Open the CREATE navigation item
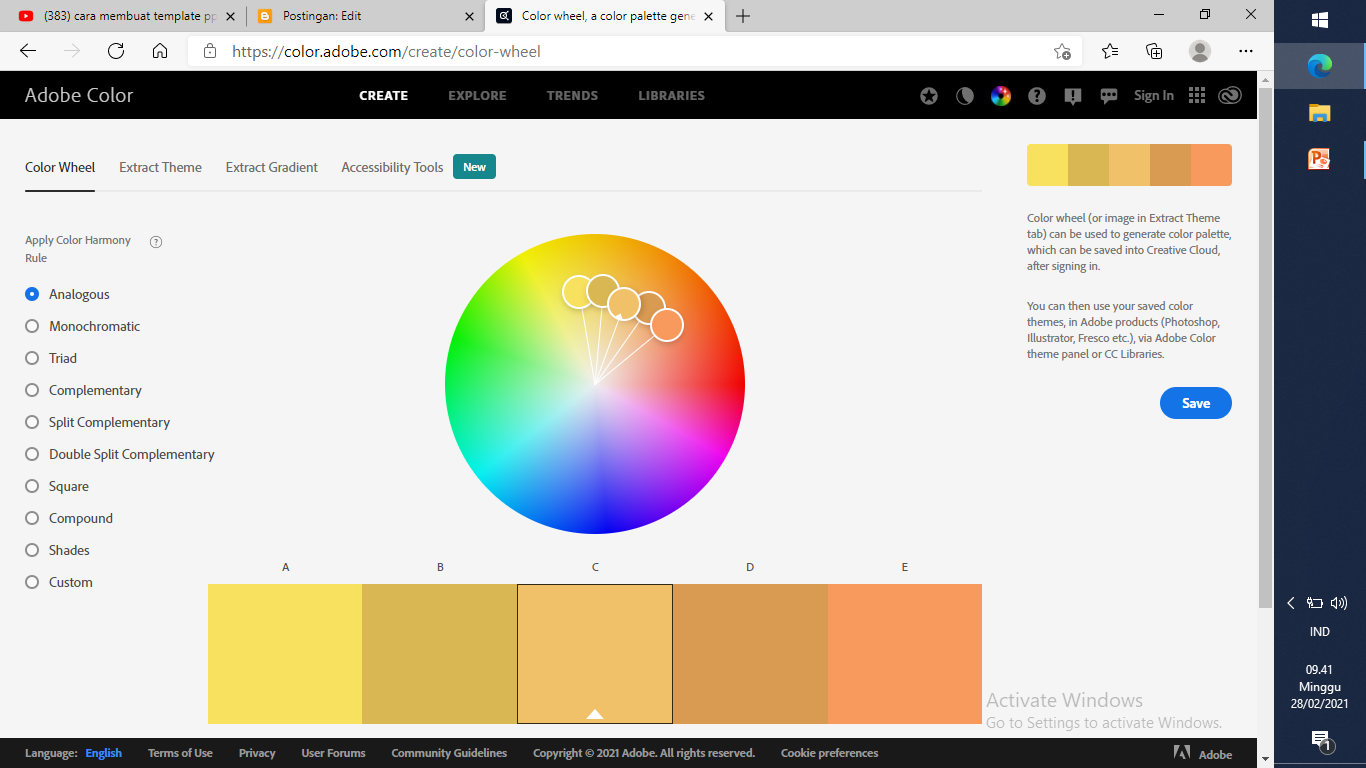Viewport: 1366px width, 768px height. [x=383, y=96]
